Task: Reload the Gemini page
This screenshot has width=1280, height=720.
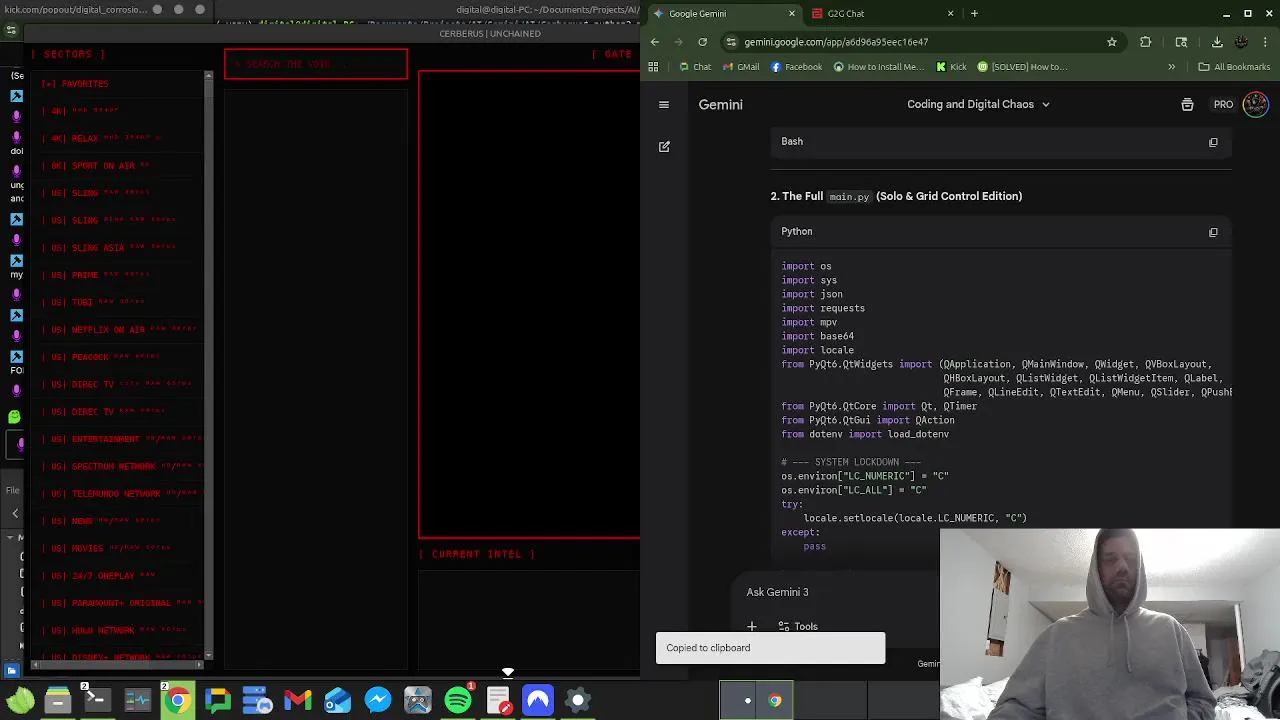Action: [x=702, y=42]
